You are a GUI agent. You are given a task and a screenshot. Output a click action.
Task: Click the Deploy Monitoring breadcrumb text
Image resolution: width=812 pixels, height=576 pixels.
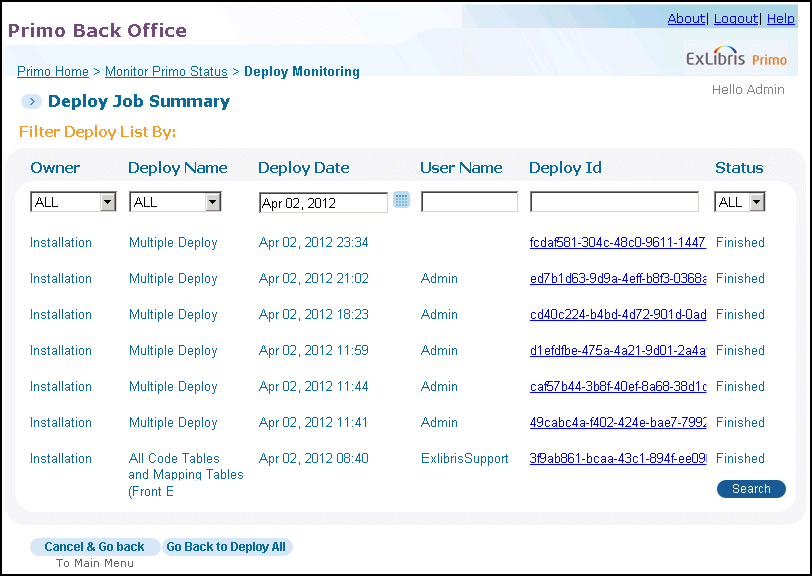[302, 71]
